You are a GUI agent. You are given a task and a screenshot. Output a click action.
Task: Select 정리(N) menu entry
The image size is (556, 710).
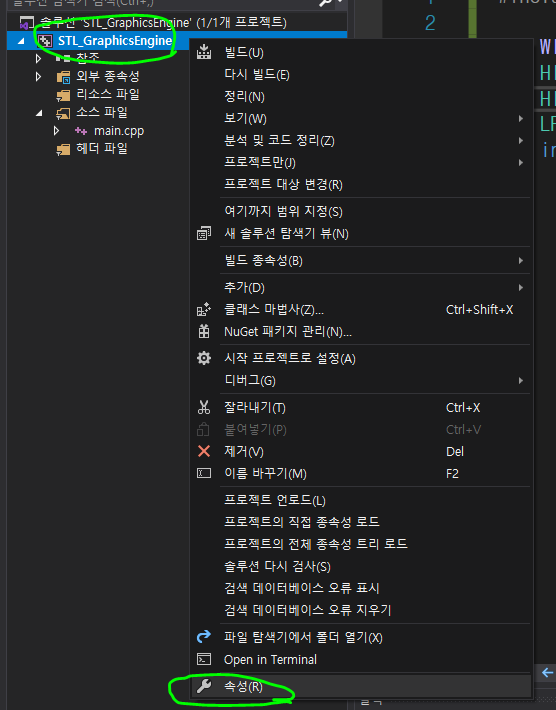244,96
